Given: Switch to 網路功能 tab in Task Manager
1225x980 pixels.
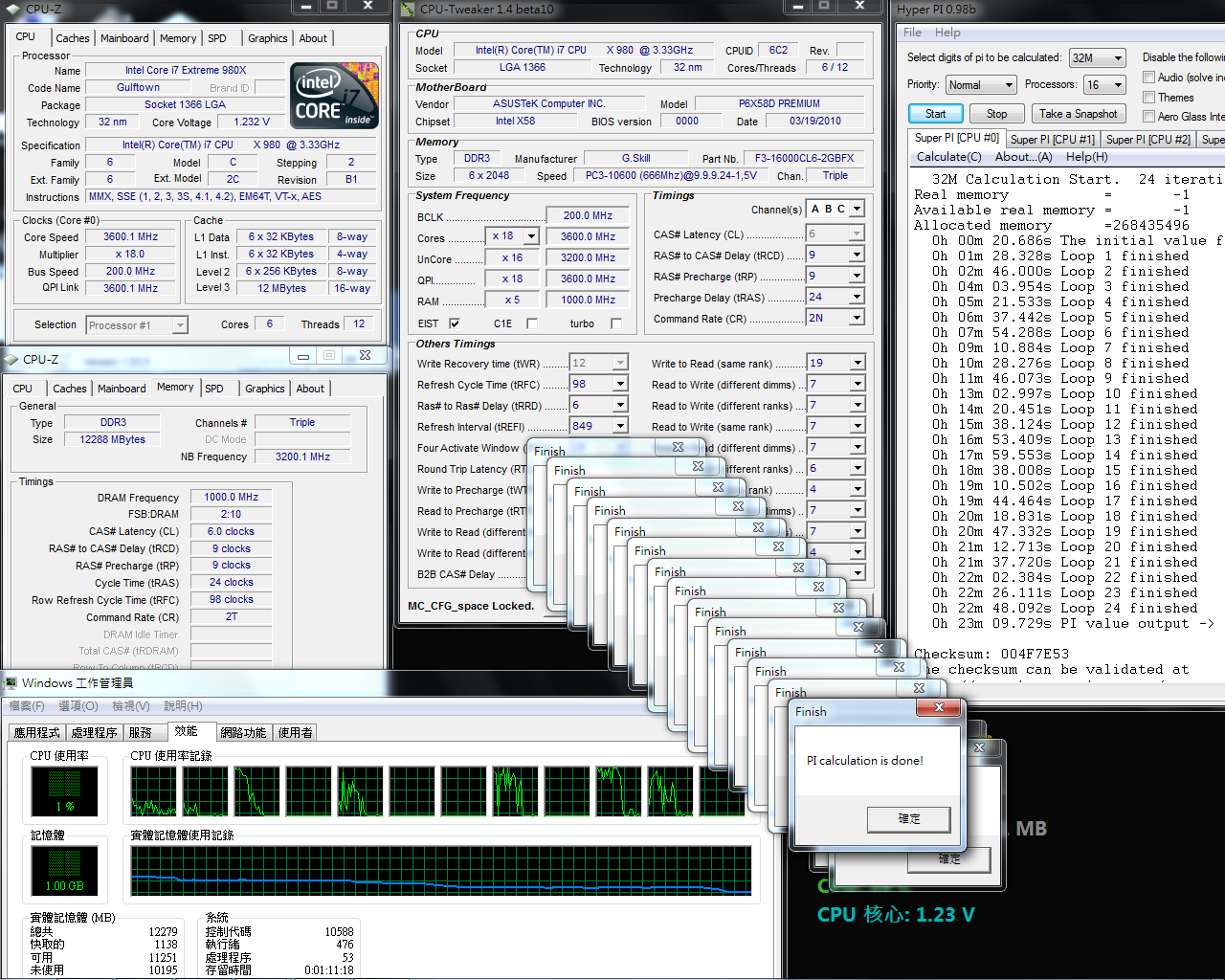Looking at the screenshot, I should [x=243, y=732].
